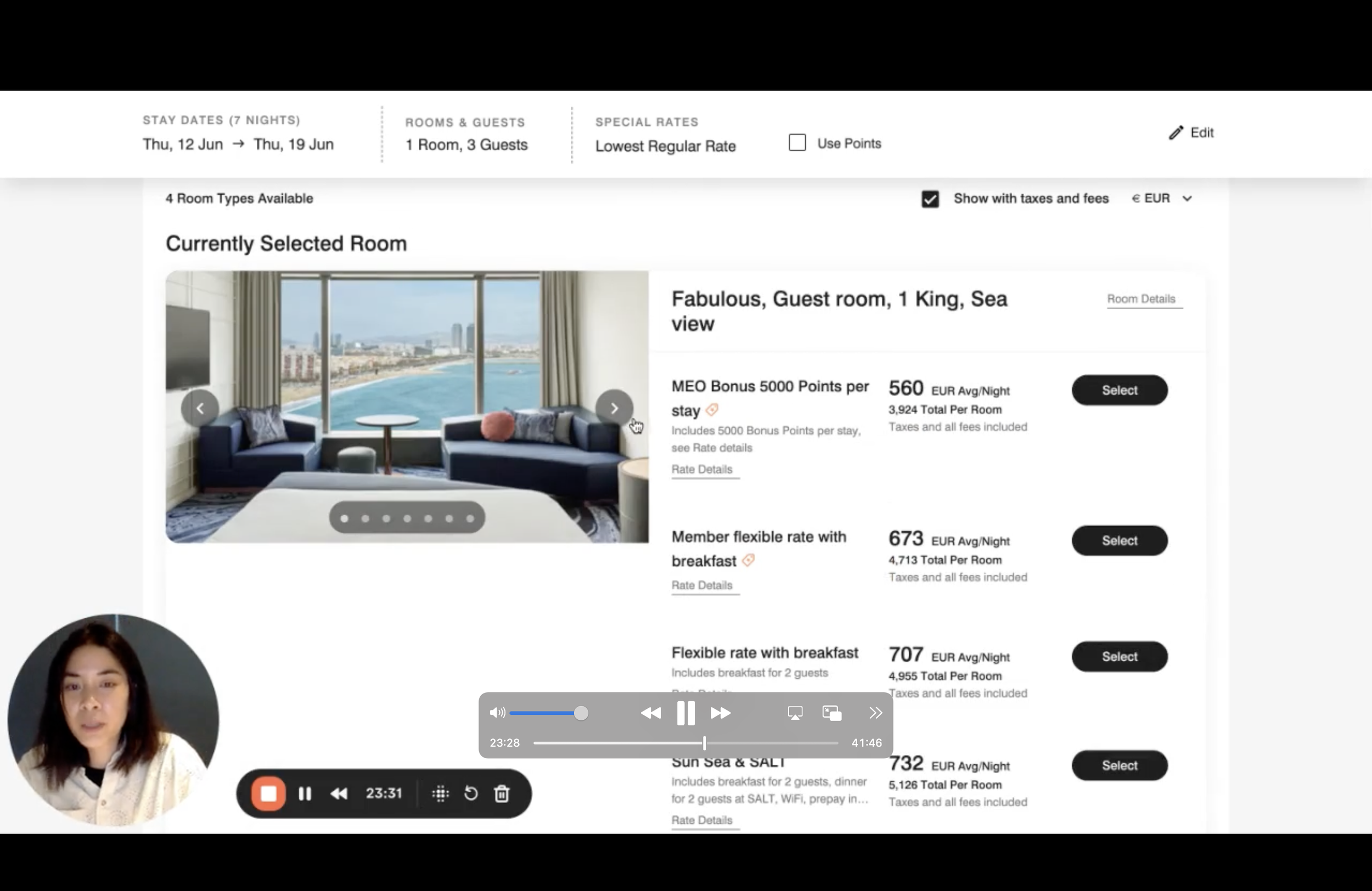Enable picture-in-picture in the video player
The image size is (1372, 891).
click(x=831, y=713)
